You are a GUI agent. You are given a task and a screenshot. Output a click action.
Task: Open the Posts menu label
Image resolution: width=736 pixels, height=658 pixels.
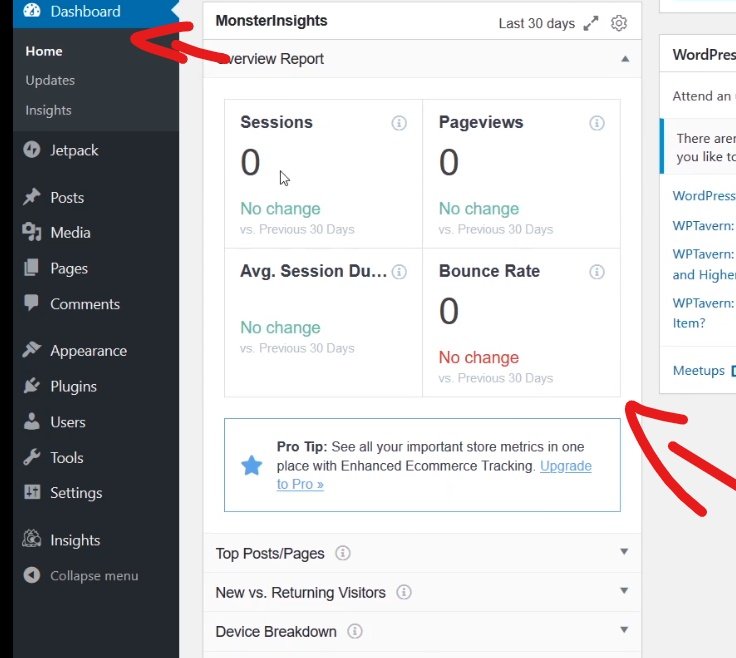[67, 198]
